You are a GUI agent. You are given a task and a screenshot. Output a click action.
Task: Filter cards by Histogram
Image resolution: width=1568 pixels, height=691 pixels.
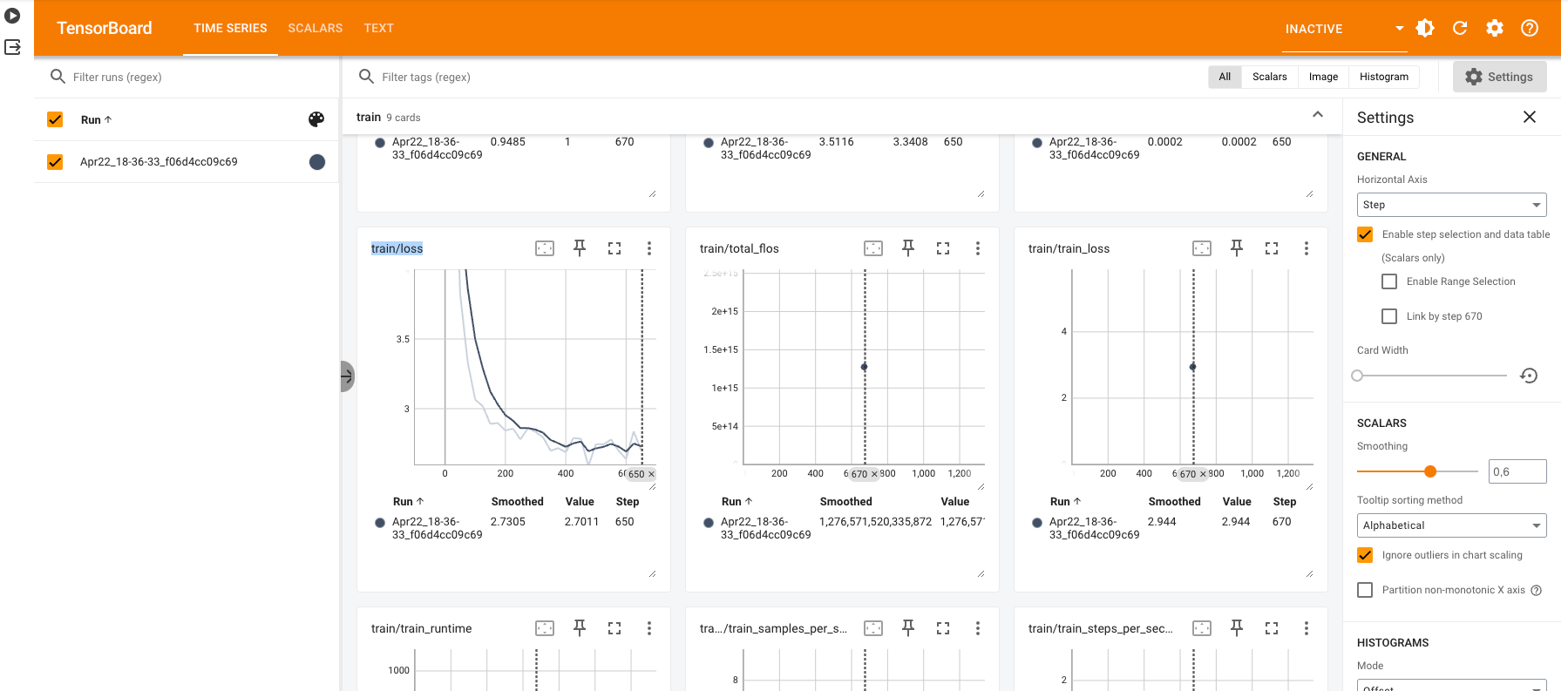tap(1384, 77)
